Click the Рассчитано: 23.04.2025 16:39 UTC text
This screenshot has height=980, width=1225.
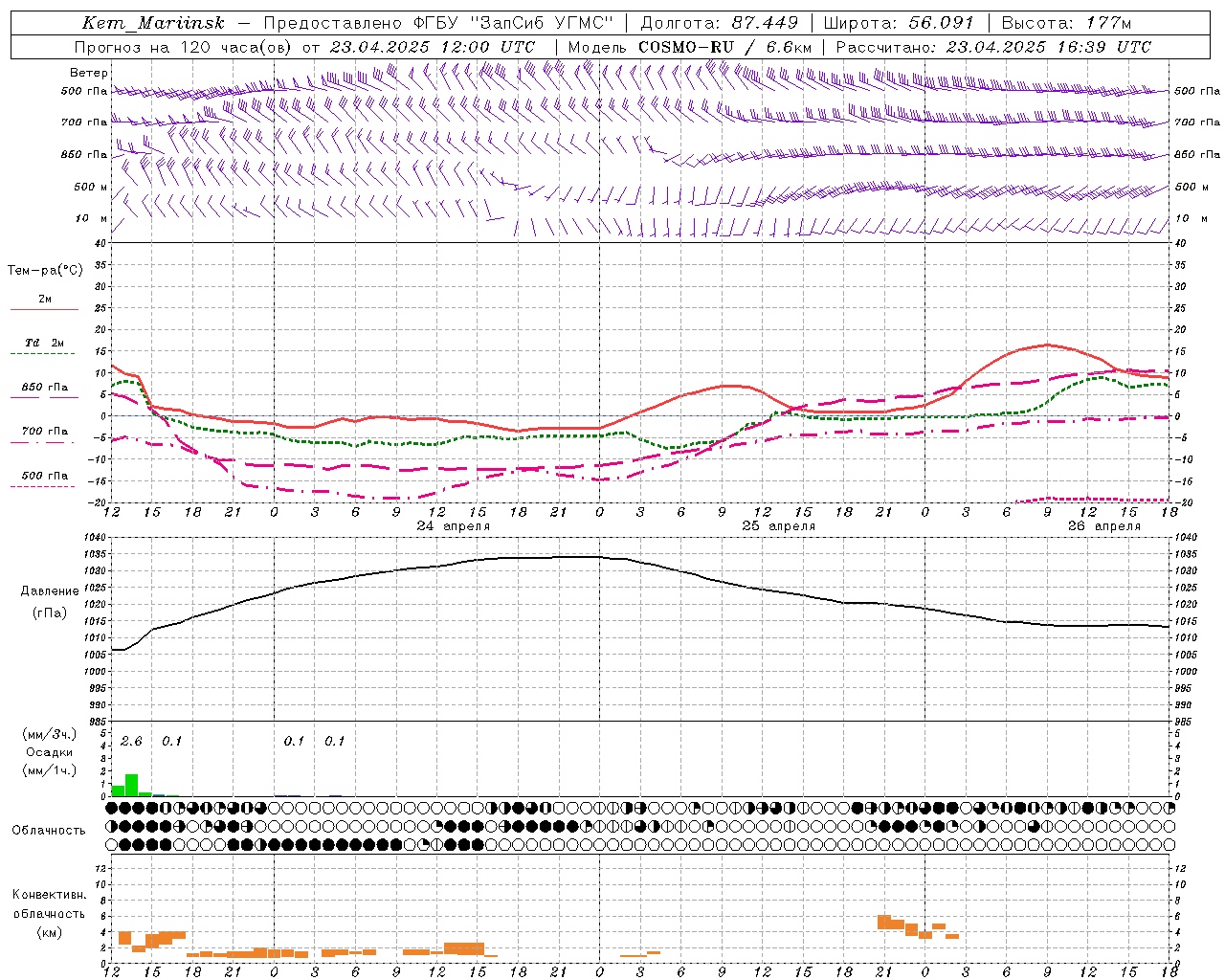pos(993,47)
